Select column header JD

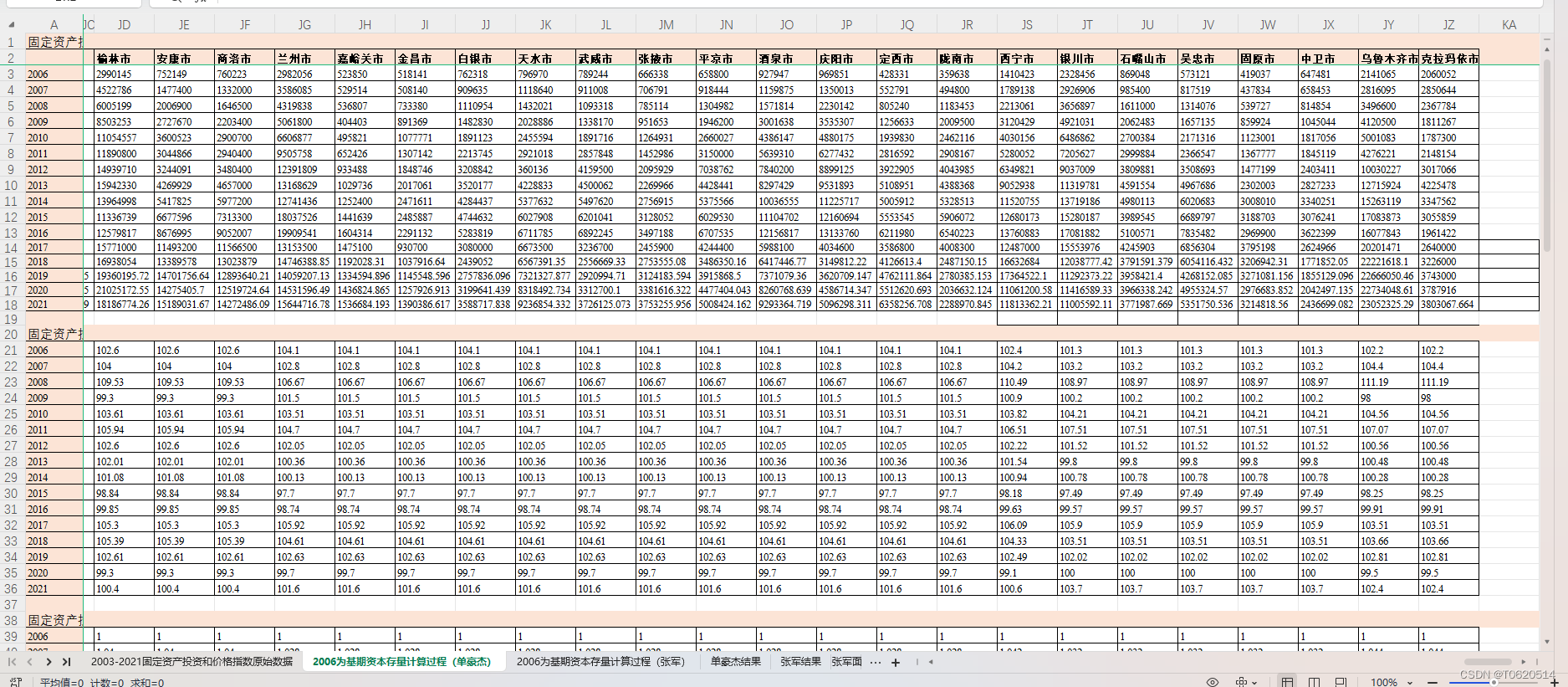coord(124,24)
